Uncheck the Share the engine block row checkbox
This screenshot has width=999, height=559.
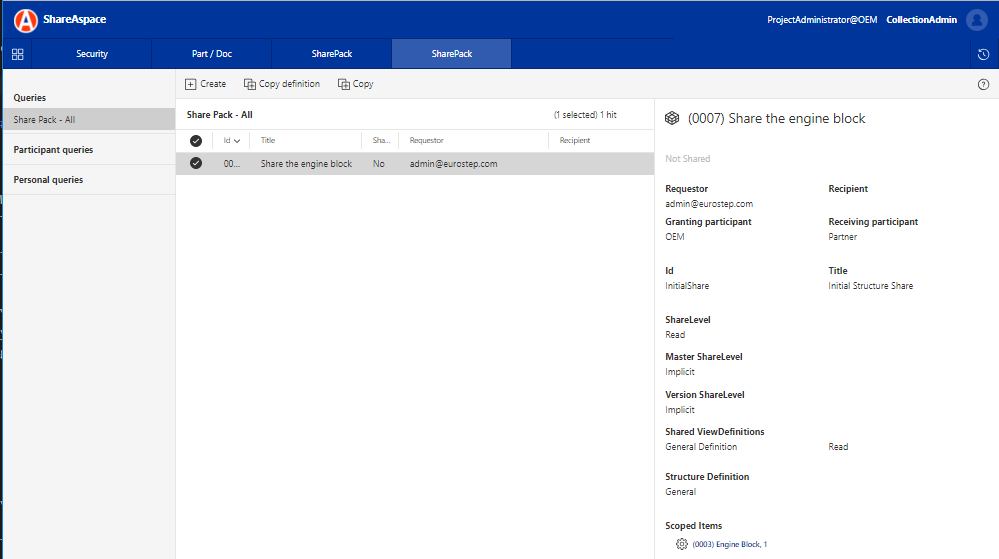pyautogui.click(x=196, y=163)
